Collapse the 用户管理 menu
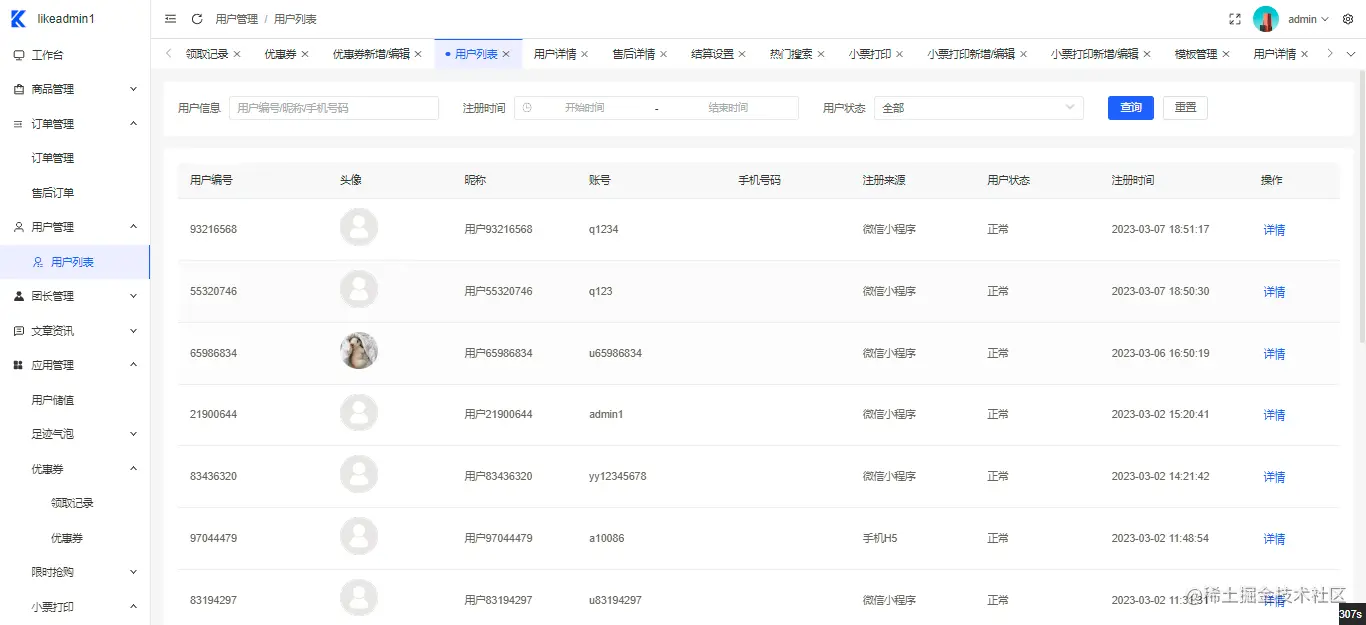1366x625 pixels. pos(133,227)
